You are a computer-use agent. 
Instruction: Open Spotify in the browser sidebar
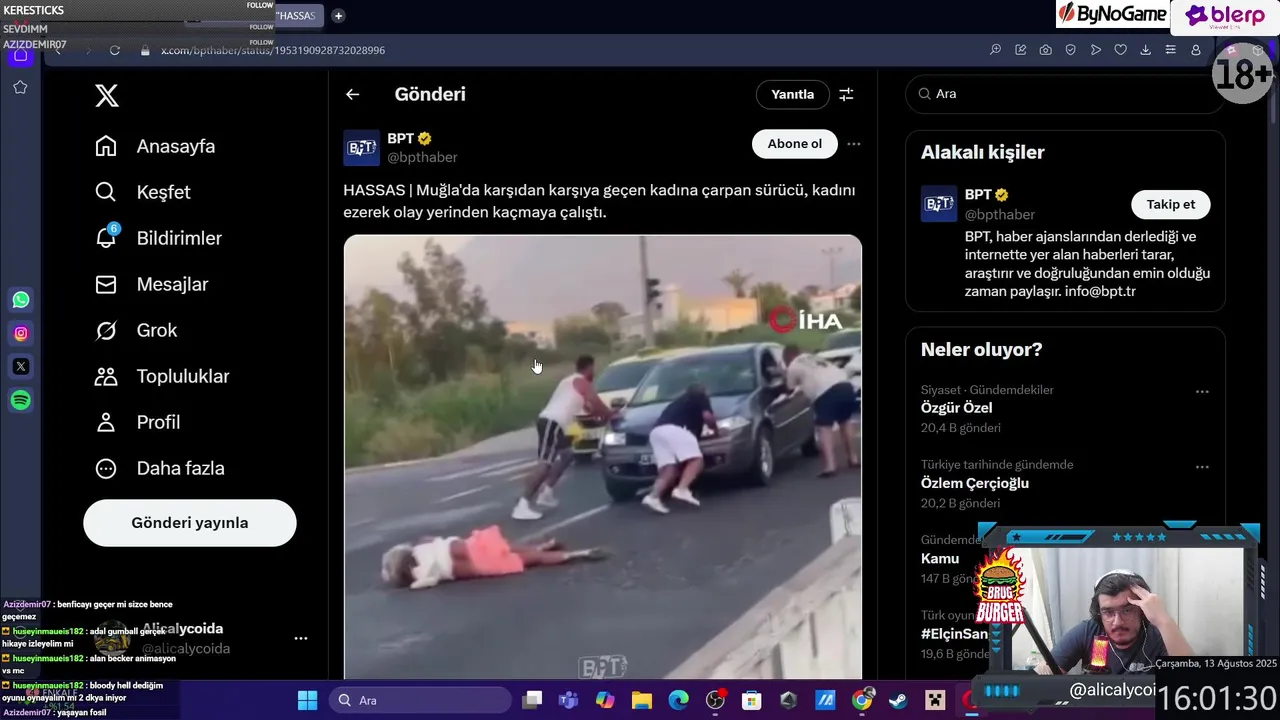coord(21,401)
